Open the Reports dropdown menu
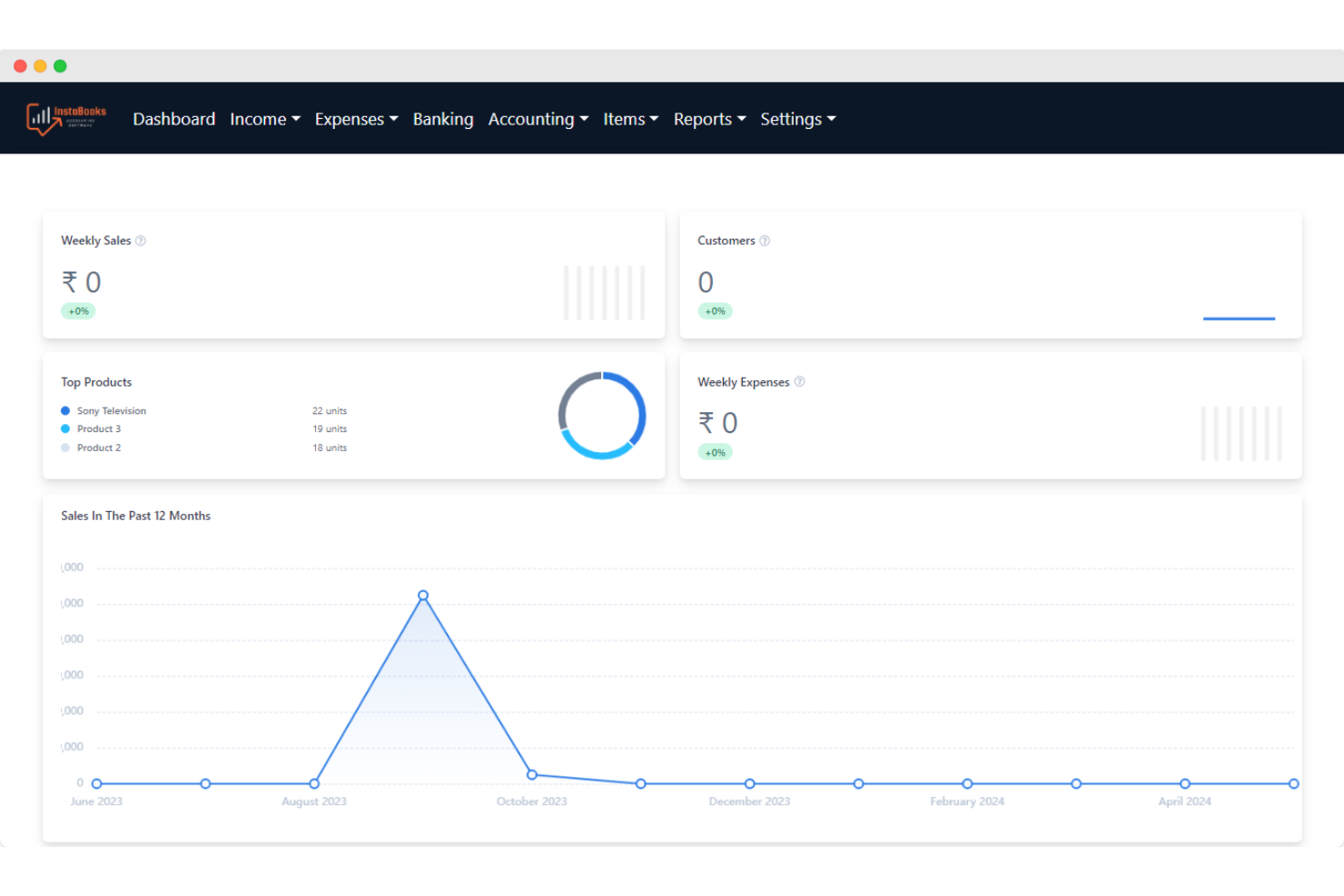Image resolution: width=1344 pixels, height=896 pixels. point(709,119)
